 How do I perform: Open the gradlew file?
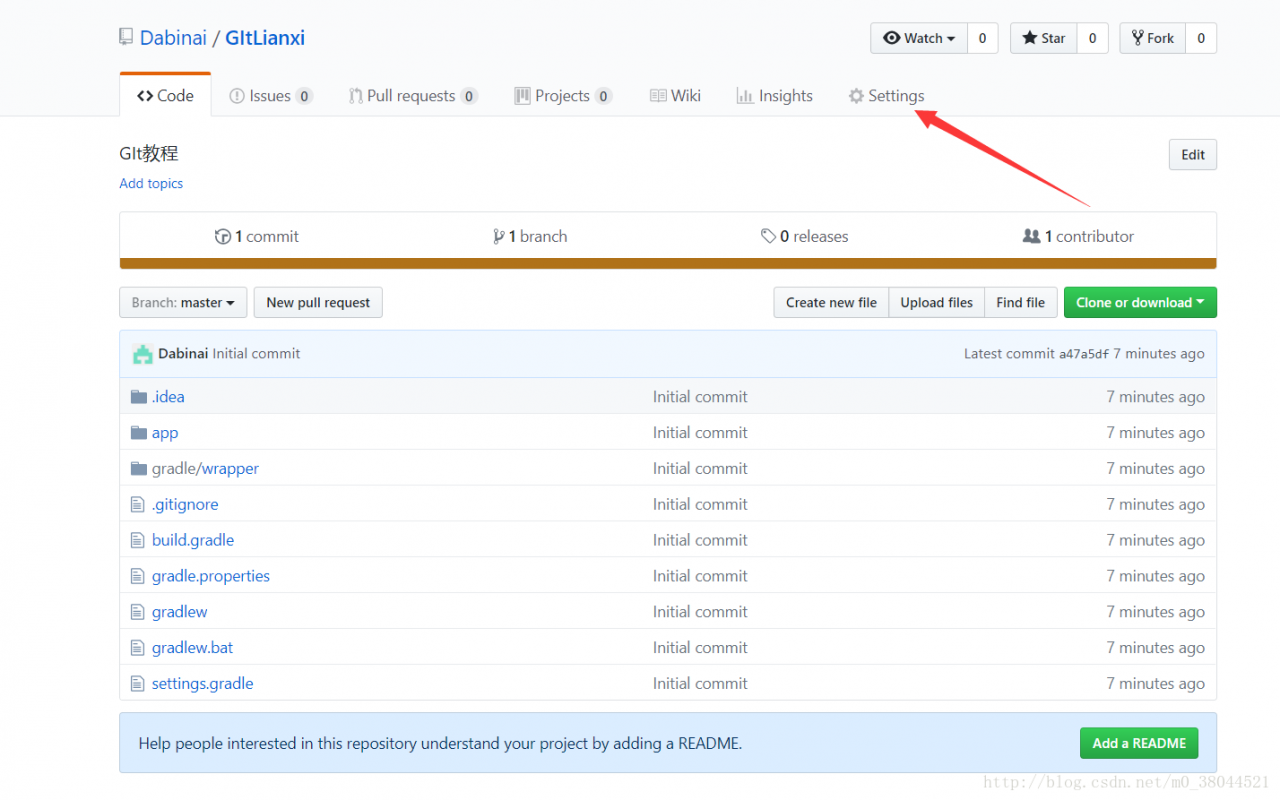(x=180, y=612)
